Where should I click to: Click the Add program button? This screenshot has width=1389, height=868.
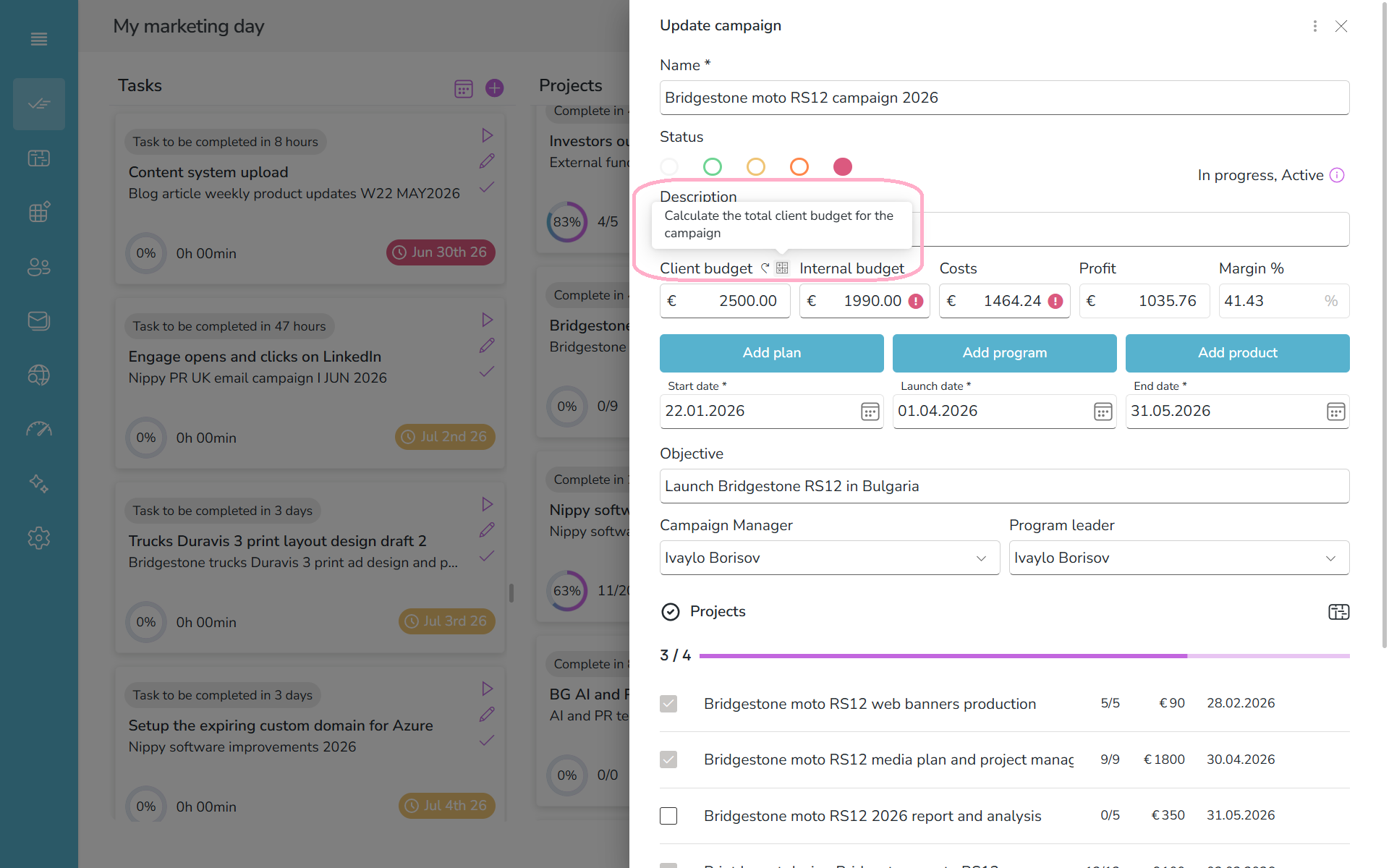point(1005,353)
